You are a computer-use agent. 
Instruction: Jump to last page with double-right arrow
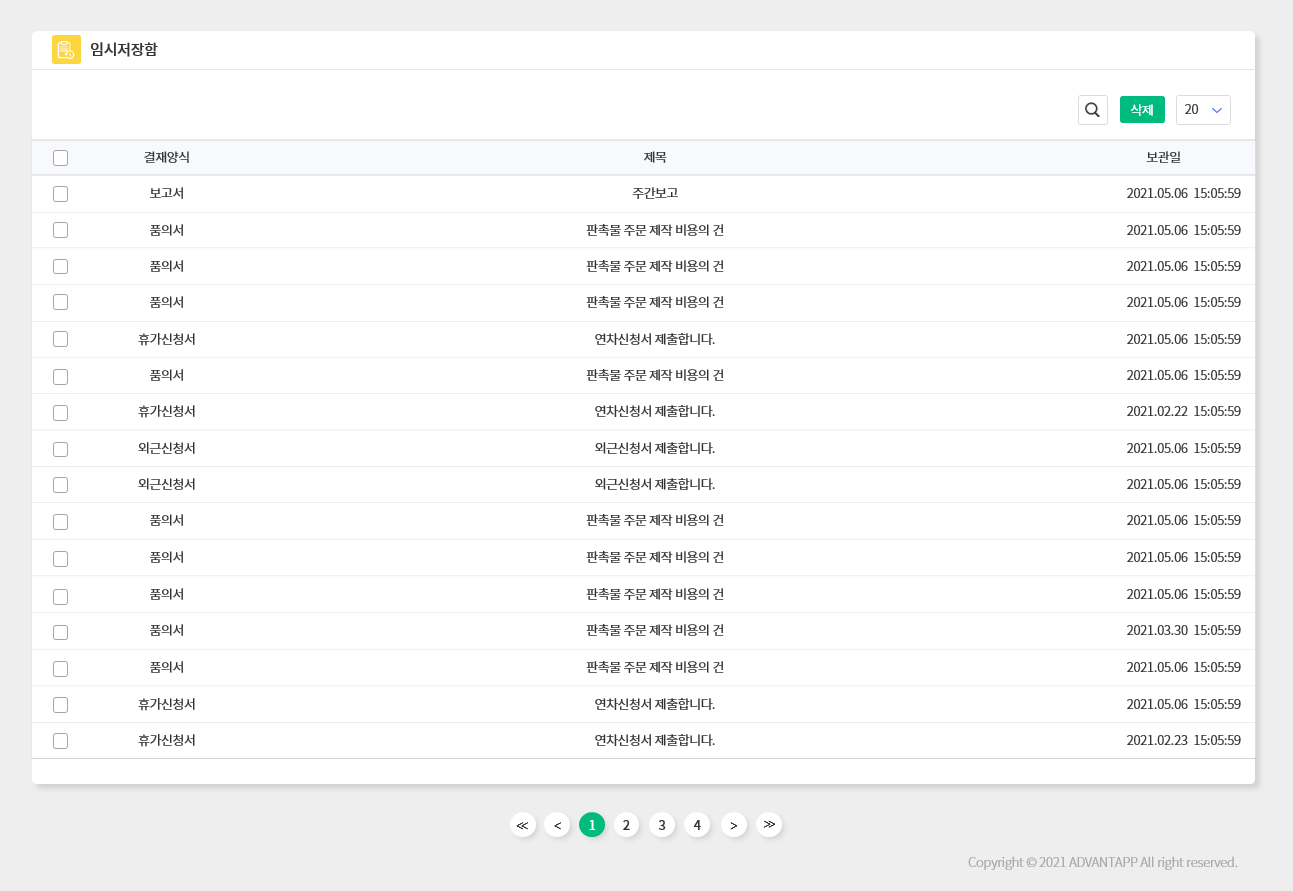pos(768,825)
